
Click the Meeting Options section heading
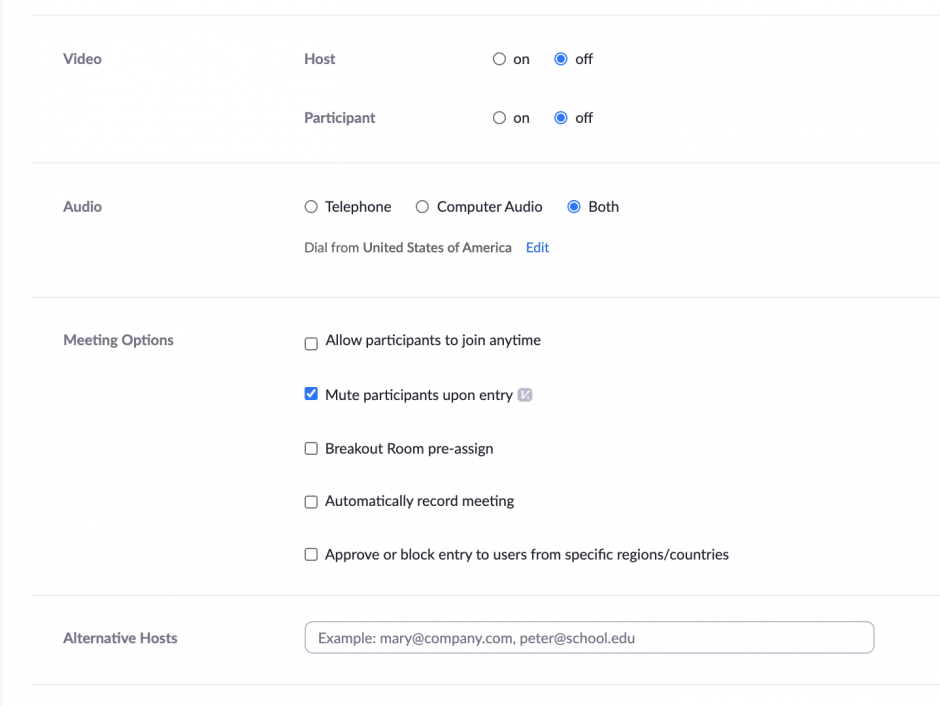pos(118,340)
